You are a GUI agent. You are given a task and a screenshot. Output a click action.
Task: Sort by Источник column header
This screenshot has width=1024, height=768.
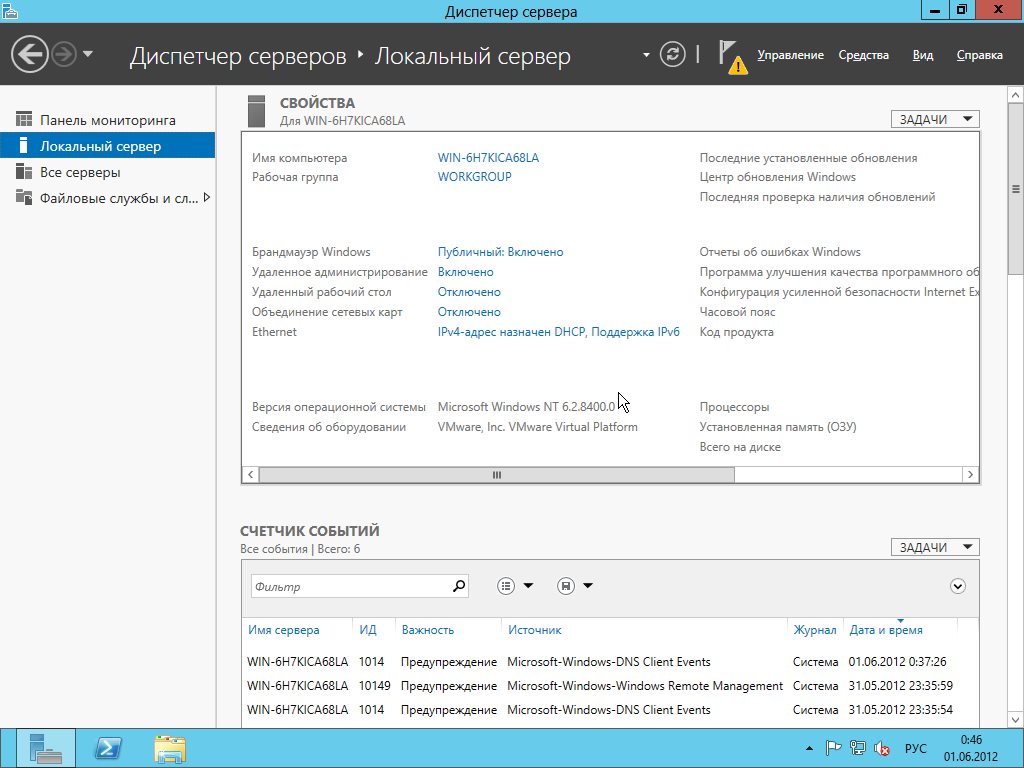click(535, 630)
